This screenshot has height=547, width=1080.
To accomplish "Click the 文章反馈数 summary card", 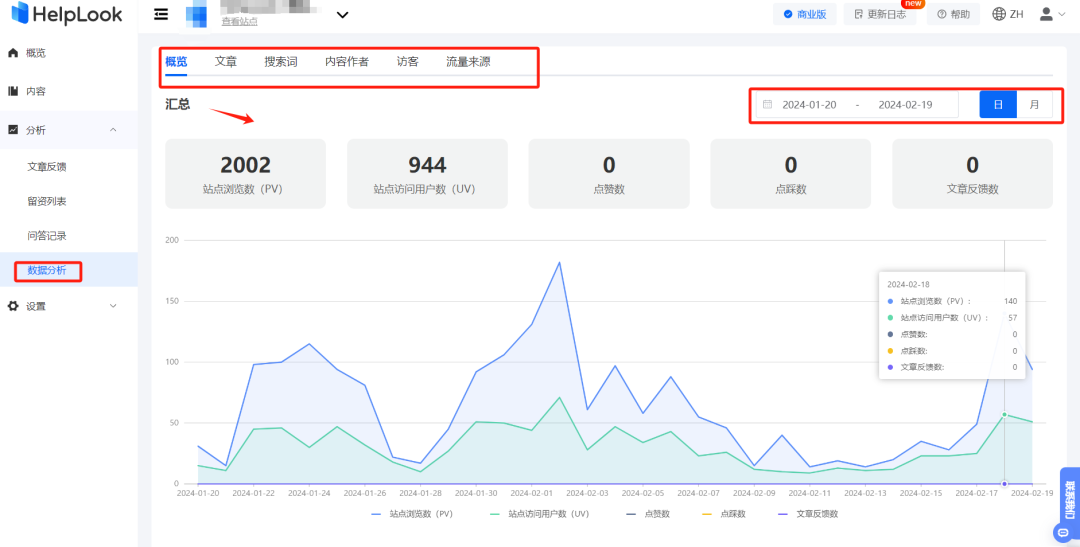I will tap(973, 174).
